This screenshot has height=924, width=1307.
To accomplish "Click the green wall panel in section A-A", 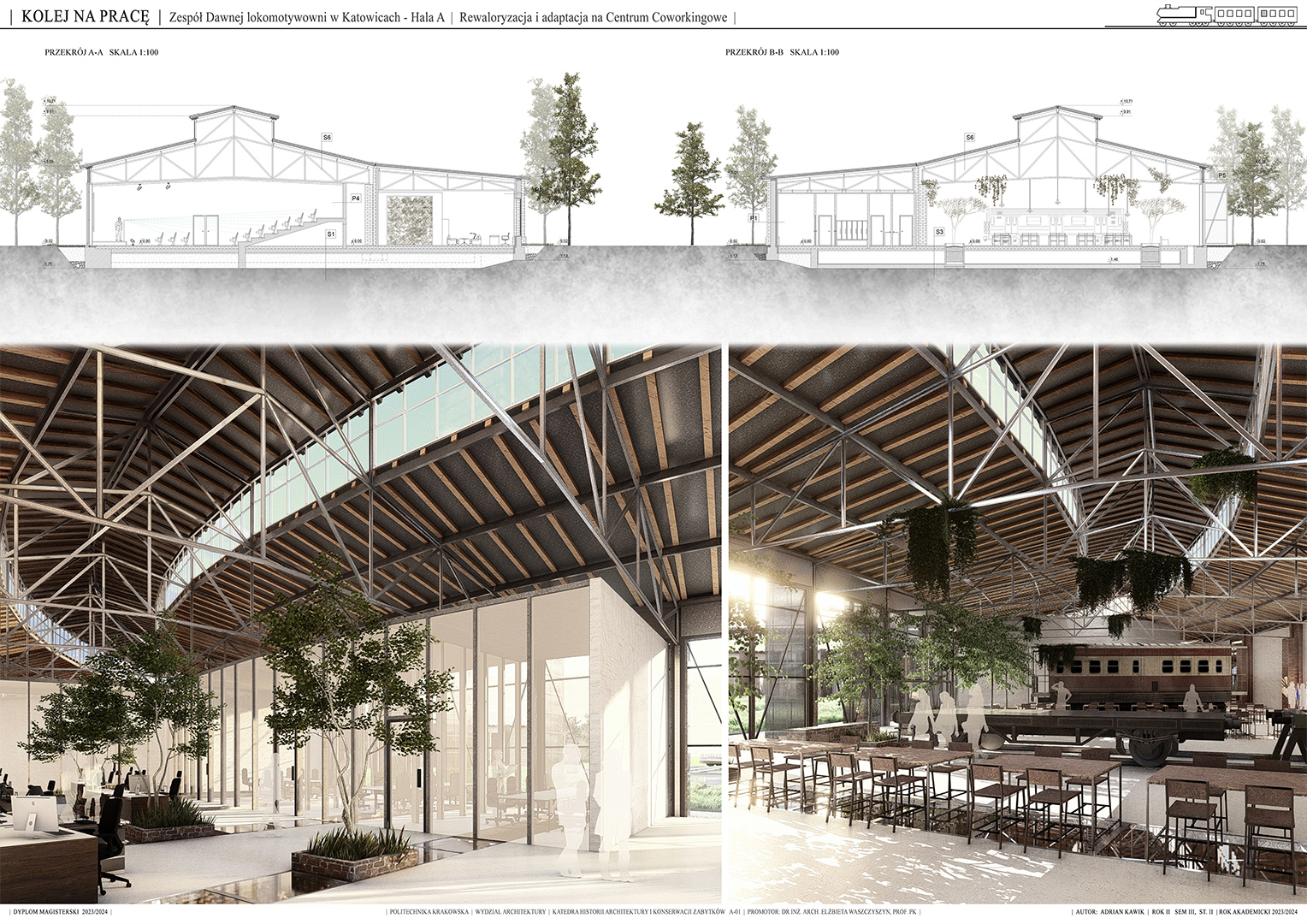I will coord(409,218).
